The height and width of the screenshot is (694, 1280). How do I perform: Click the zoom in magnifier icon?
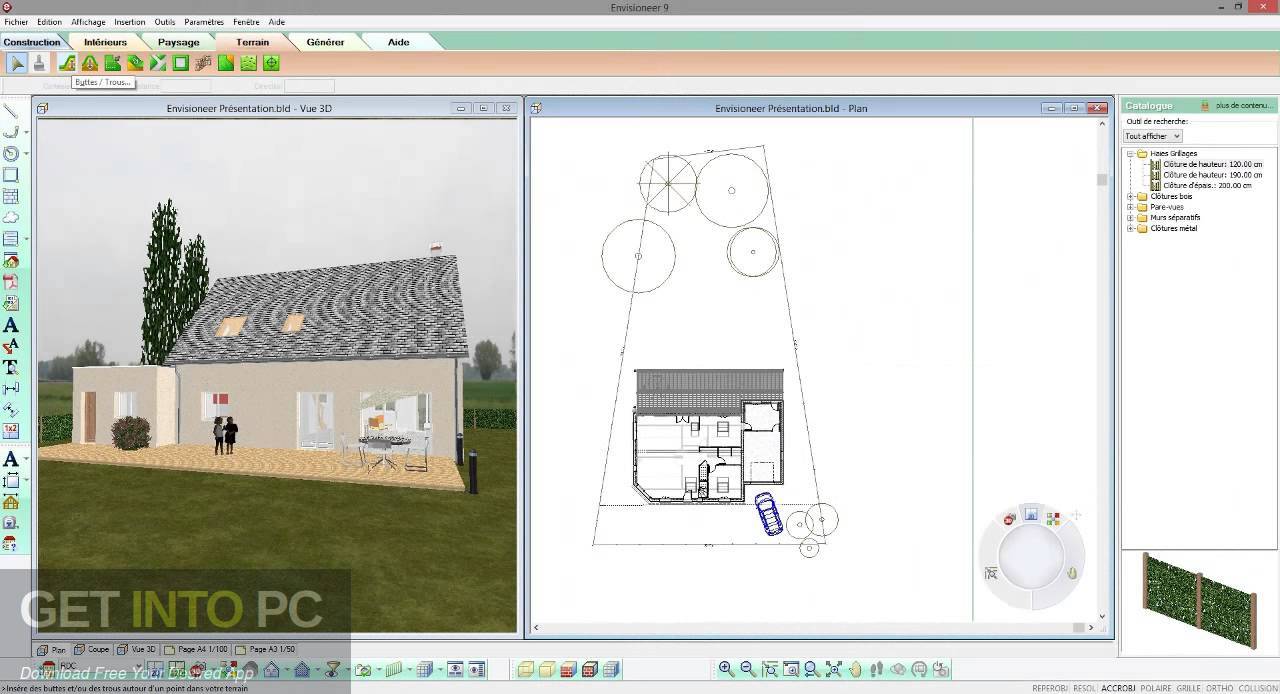pos(726,669)
